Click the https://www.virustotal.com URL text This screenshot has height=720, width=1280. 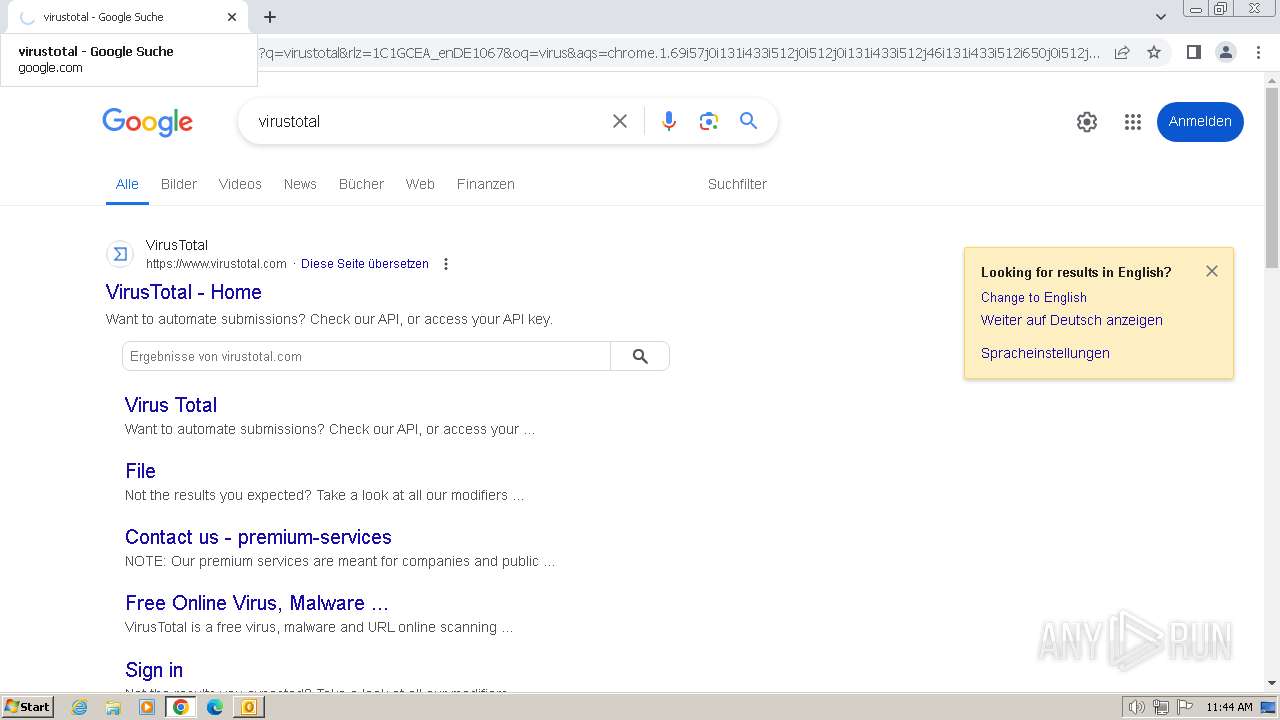(x=216, y=264)
